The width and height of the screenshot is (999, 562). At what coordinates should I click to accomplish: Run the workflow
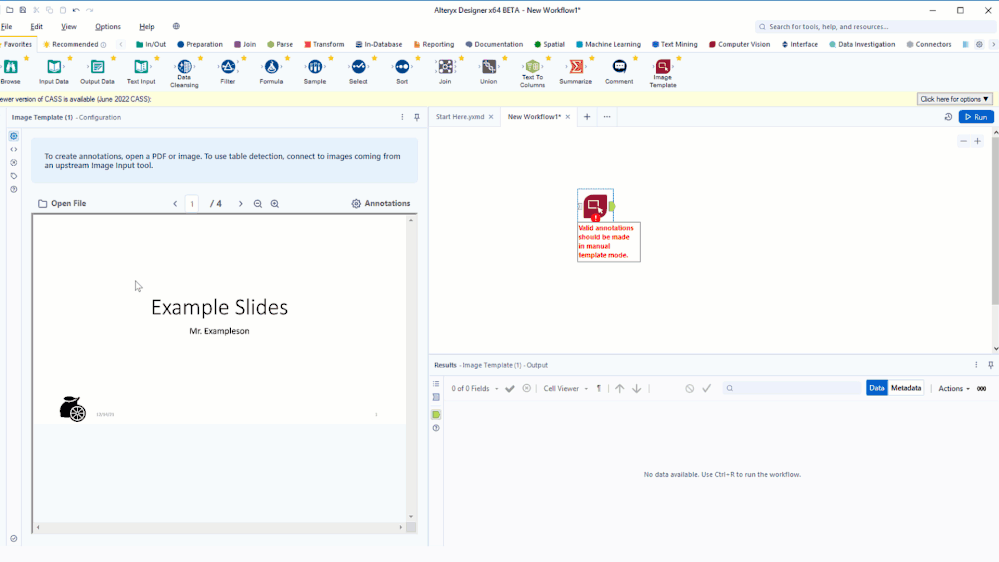pos(975,117)
